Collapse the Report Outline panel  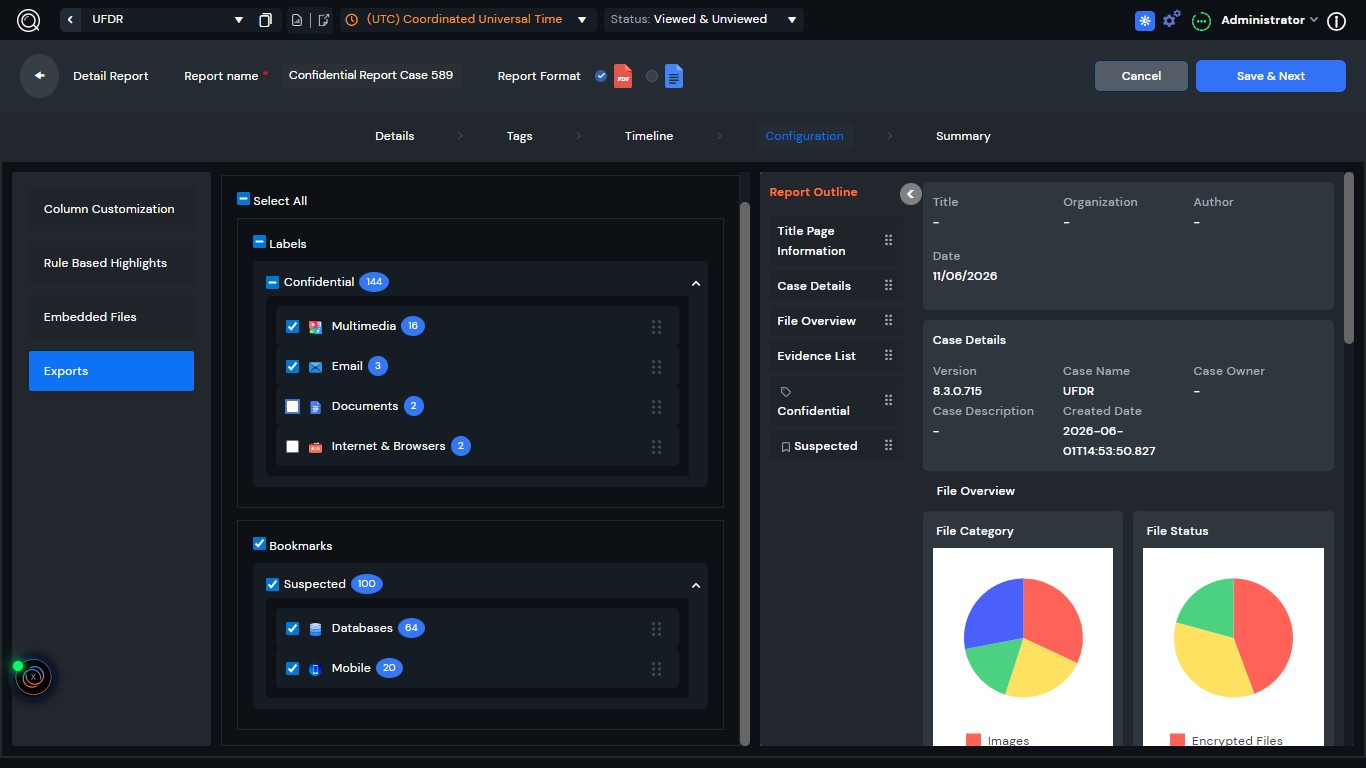tap(910, 194)
